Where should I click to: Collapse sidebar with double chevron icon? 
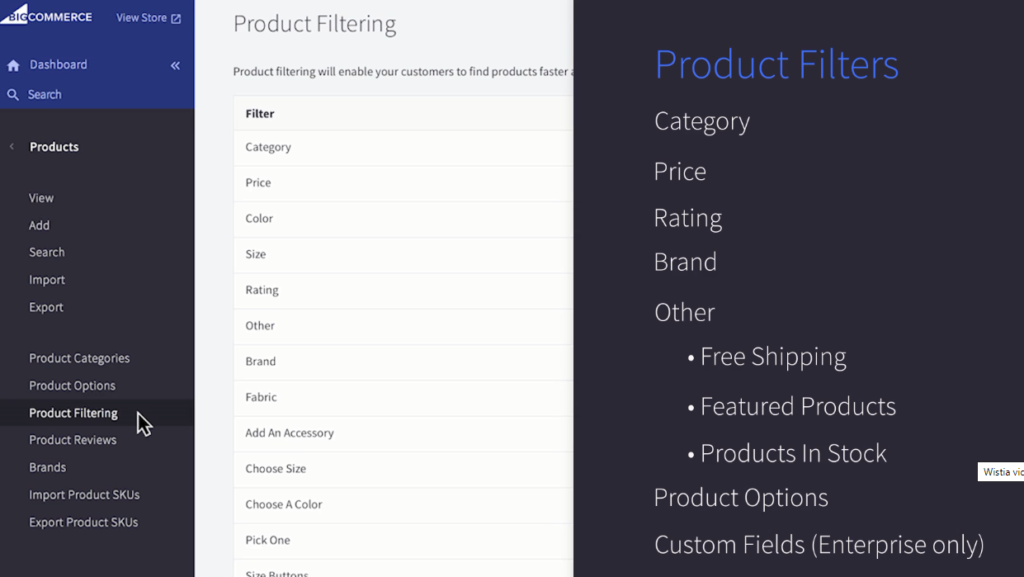tap(175, 65)
